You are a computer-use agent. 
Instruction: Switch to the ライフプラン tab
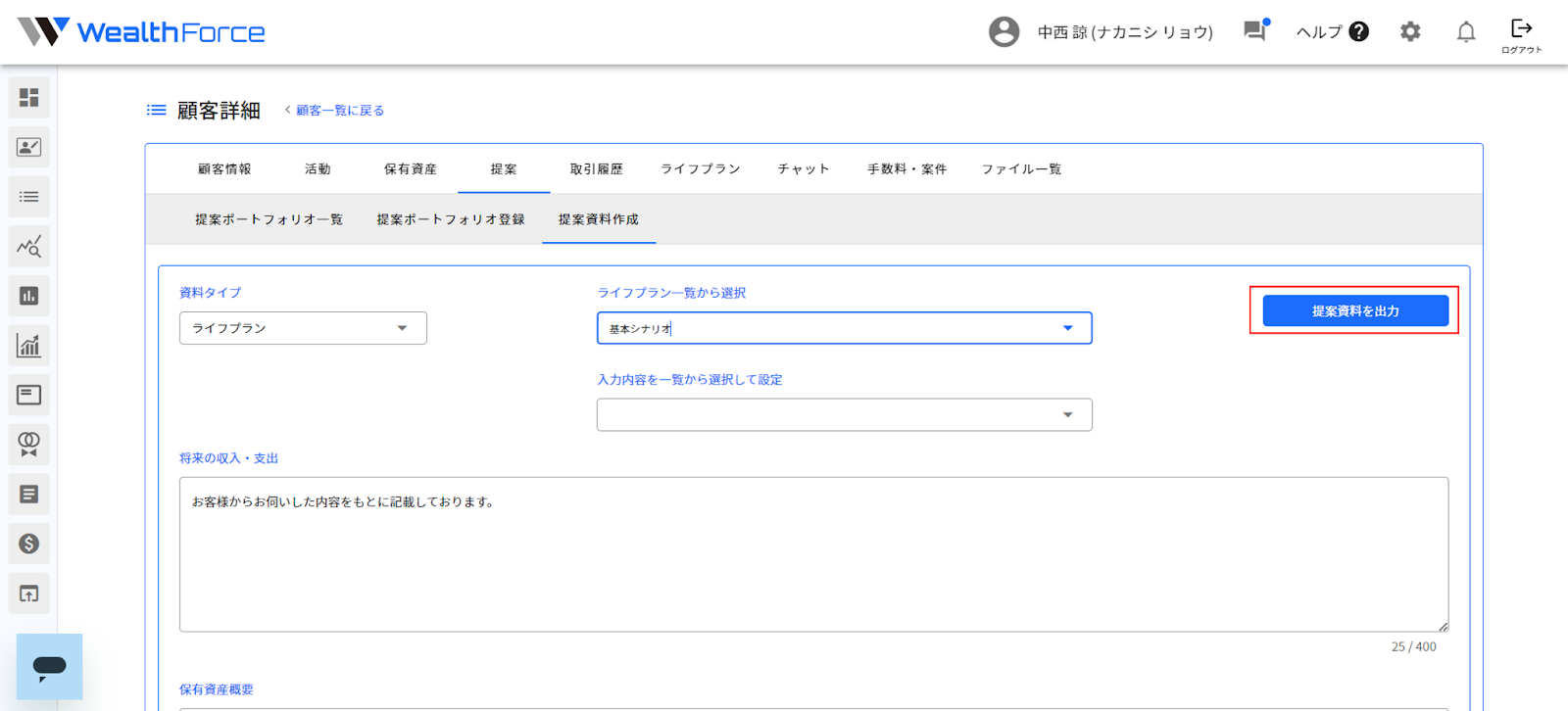point(701,169)
